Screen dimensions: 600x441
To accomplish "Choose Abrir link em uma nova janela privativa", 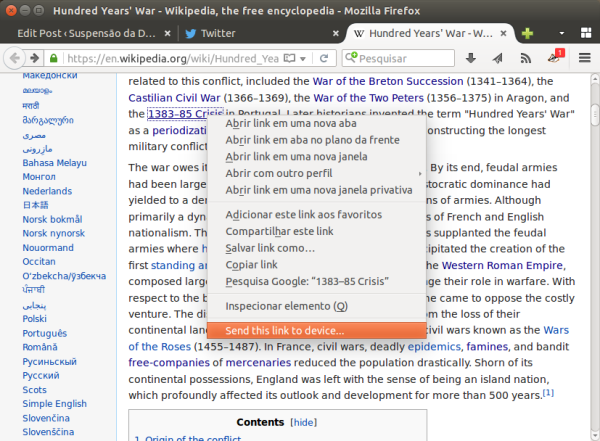I will pyautogui.click(x=317, y=190).
